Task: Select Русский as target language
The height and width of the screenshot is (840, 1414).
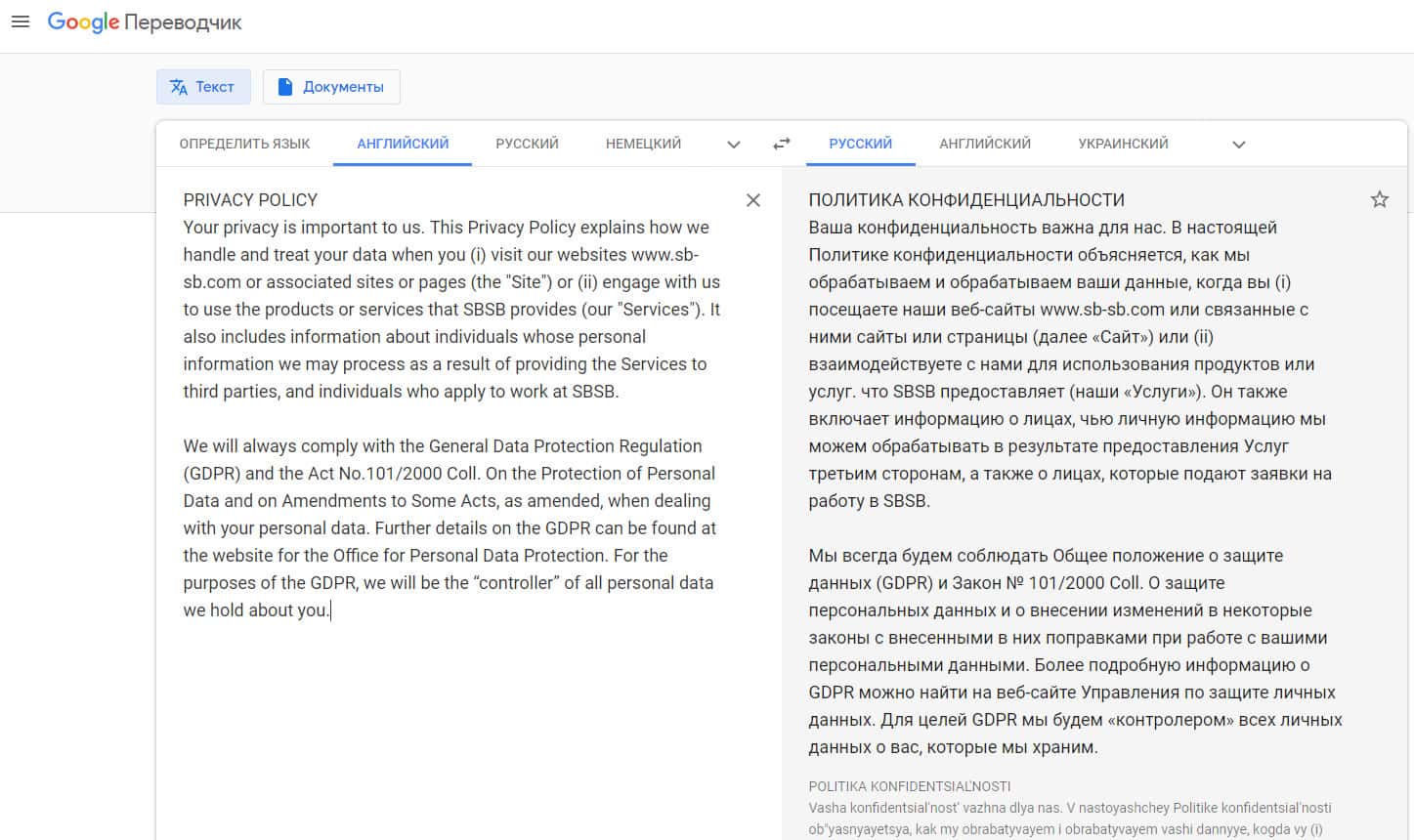Action: (860, 144)
